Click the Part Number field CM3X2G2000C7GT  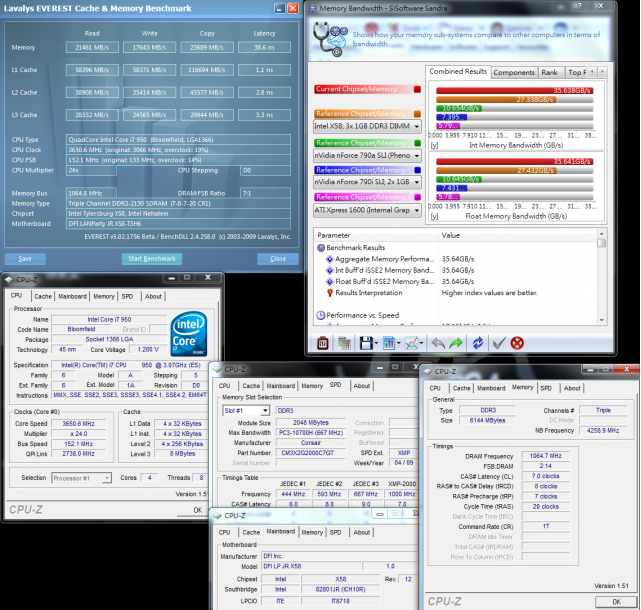(x=311, y=453)
